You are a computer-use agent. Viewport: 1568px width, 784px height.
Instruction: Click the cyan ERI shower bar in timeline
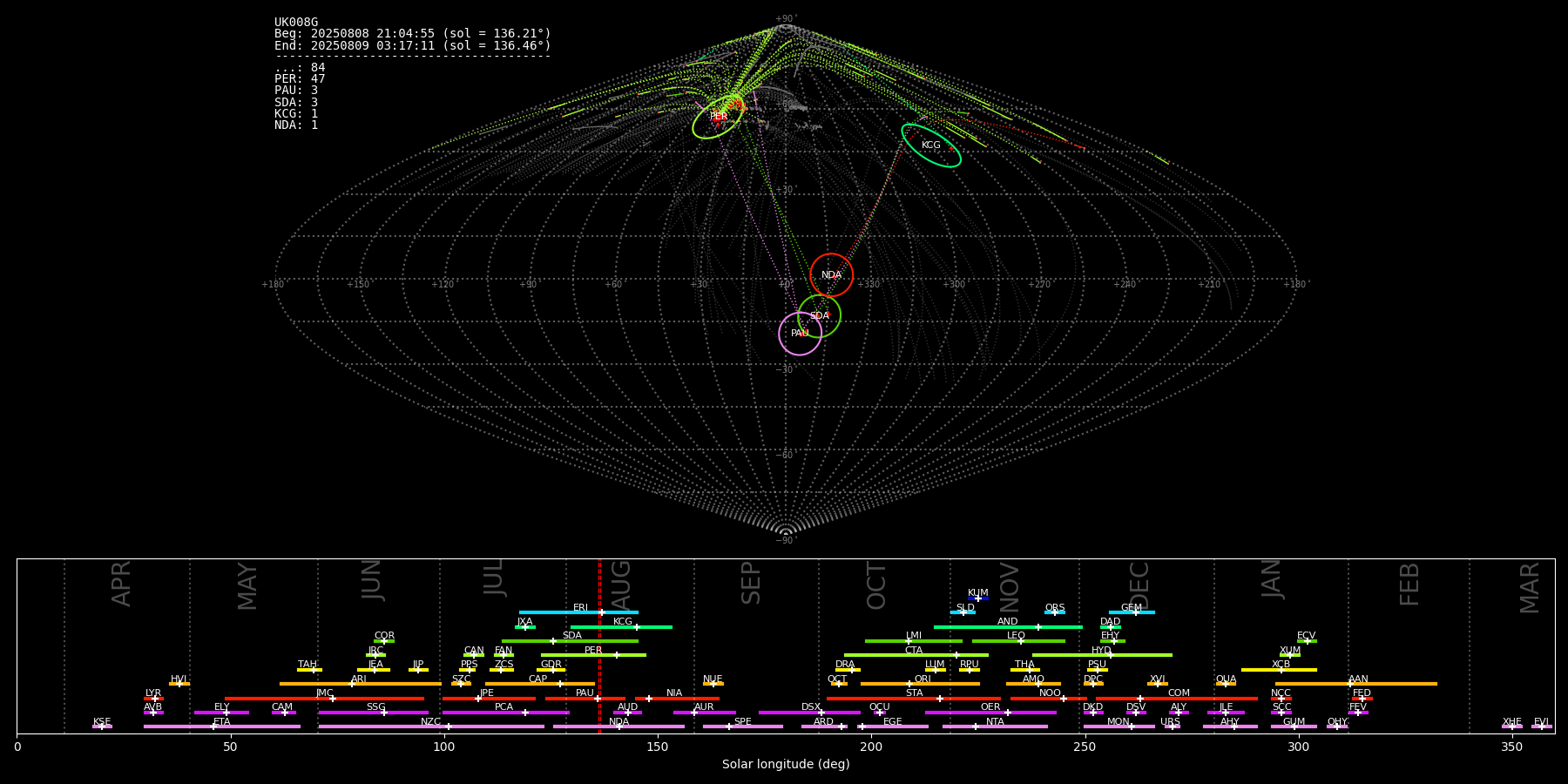coord(578,612)
